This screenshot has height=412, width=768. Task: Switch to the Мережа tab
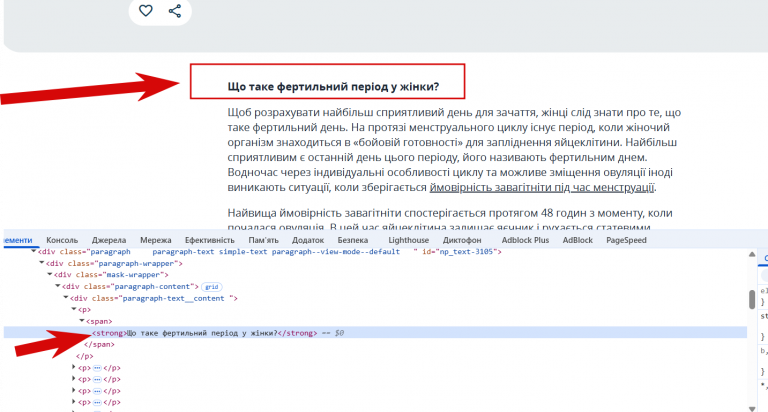click(x=156, y=240)
